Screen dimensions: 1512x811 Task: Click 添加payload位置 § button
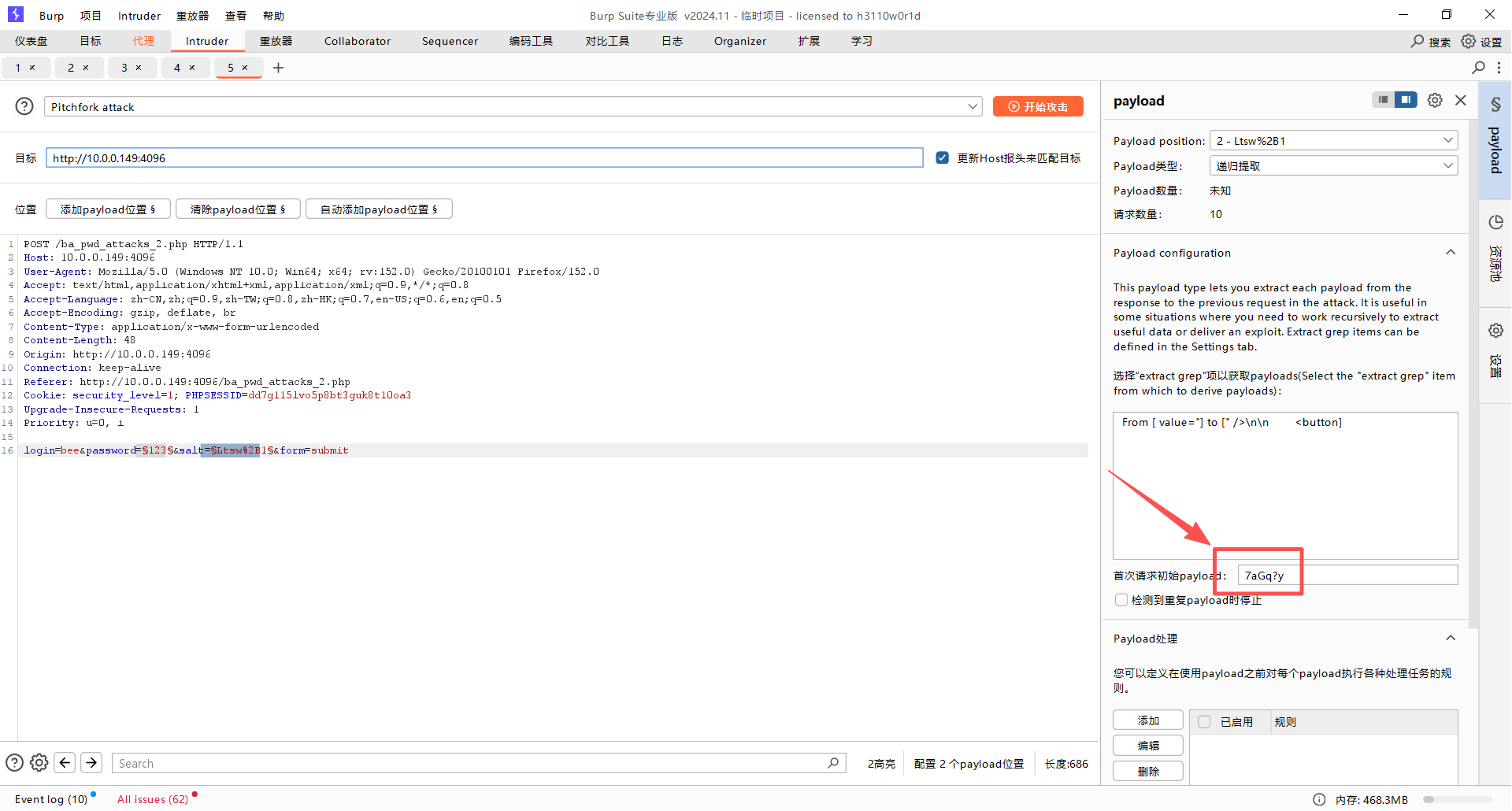click(108, 209)
